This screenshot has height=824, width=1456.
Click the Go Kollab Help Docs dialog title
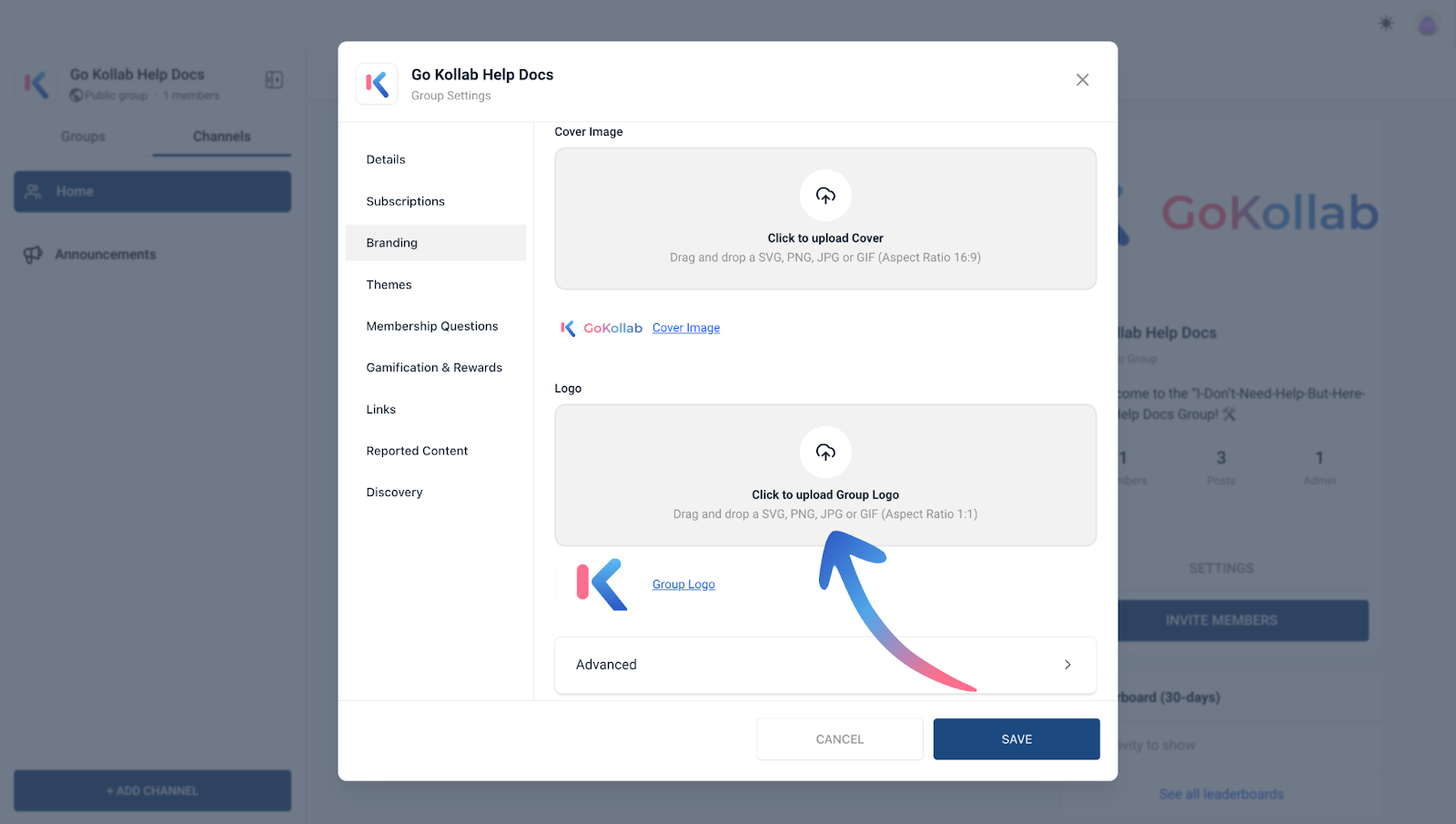click(482, 75)
